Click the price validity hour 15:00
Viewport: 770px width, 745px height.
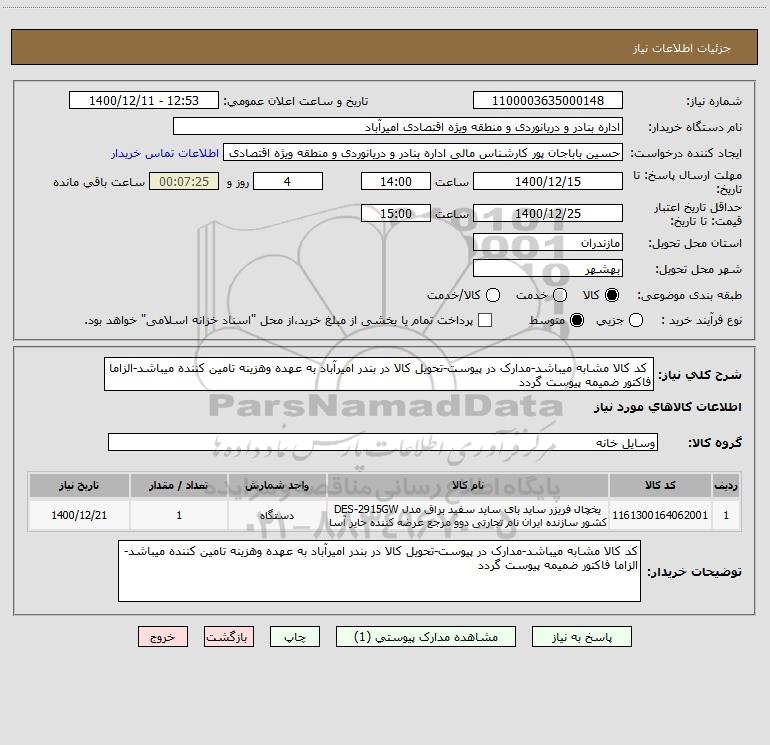click(x=396, y=214)
